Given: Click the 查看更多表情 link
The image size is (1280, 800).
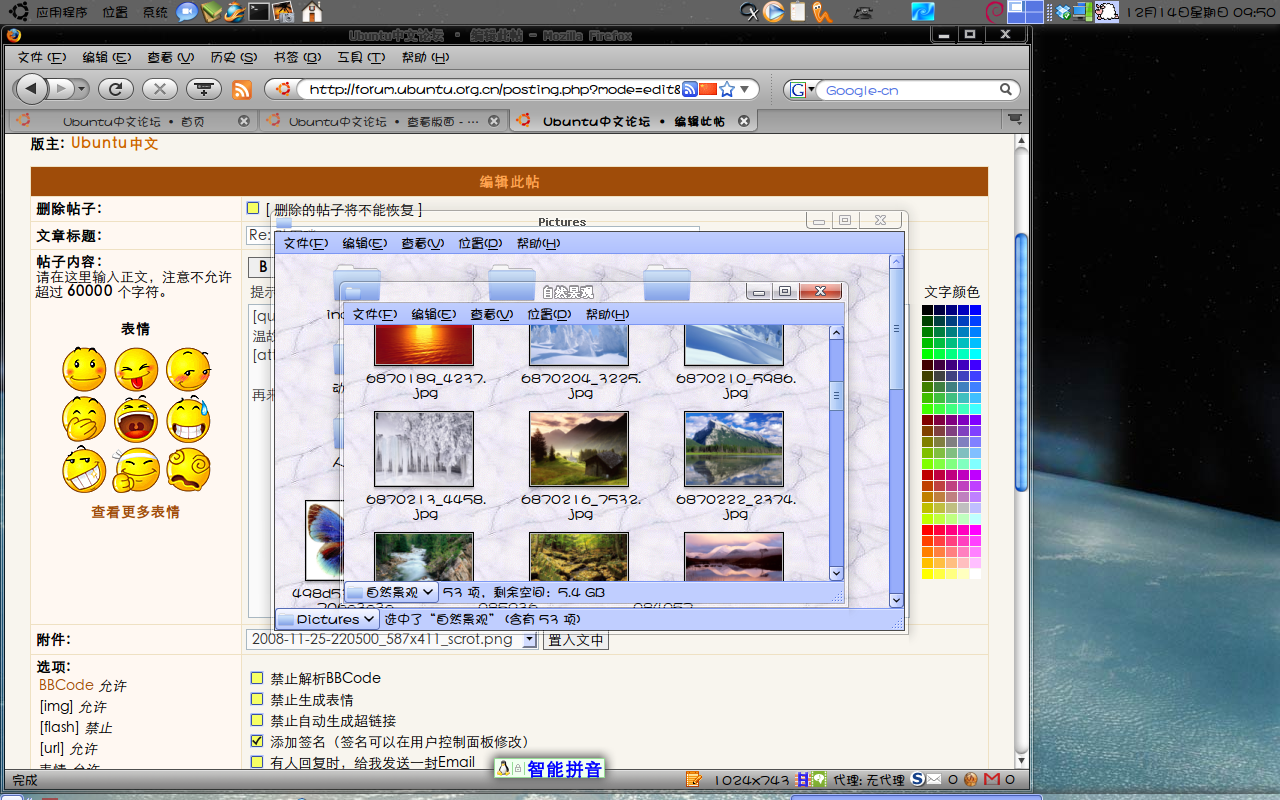Looking at the screenshot, I should click(x=136, y=511).
